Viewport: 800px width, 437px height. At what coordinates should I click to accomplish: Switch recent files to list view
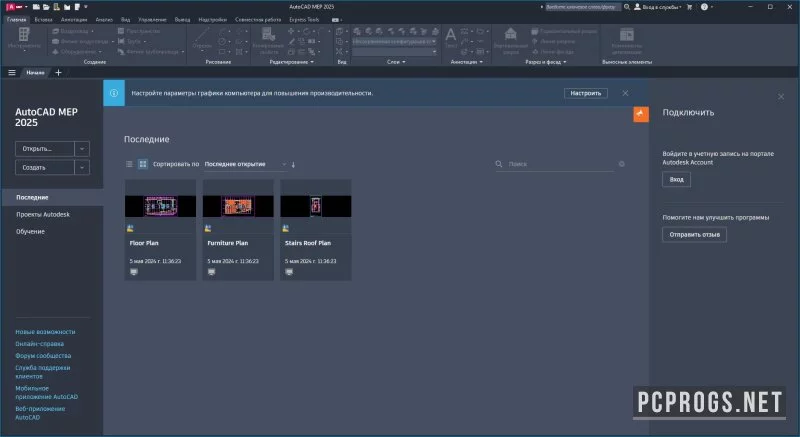pos(129,164)
